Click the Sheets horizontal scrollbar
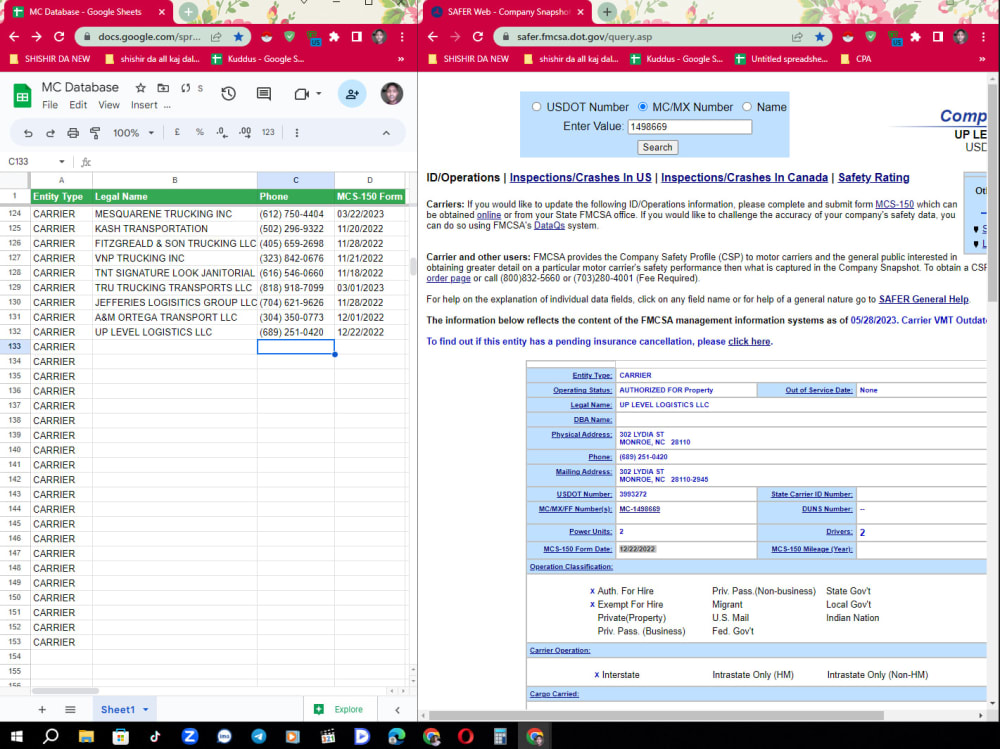The width and height of the screenshot is (1000, 749). (65, 690)
